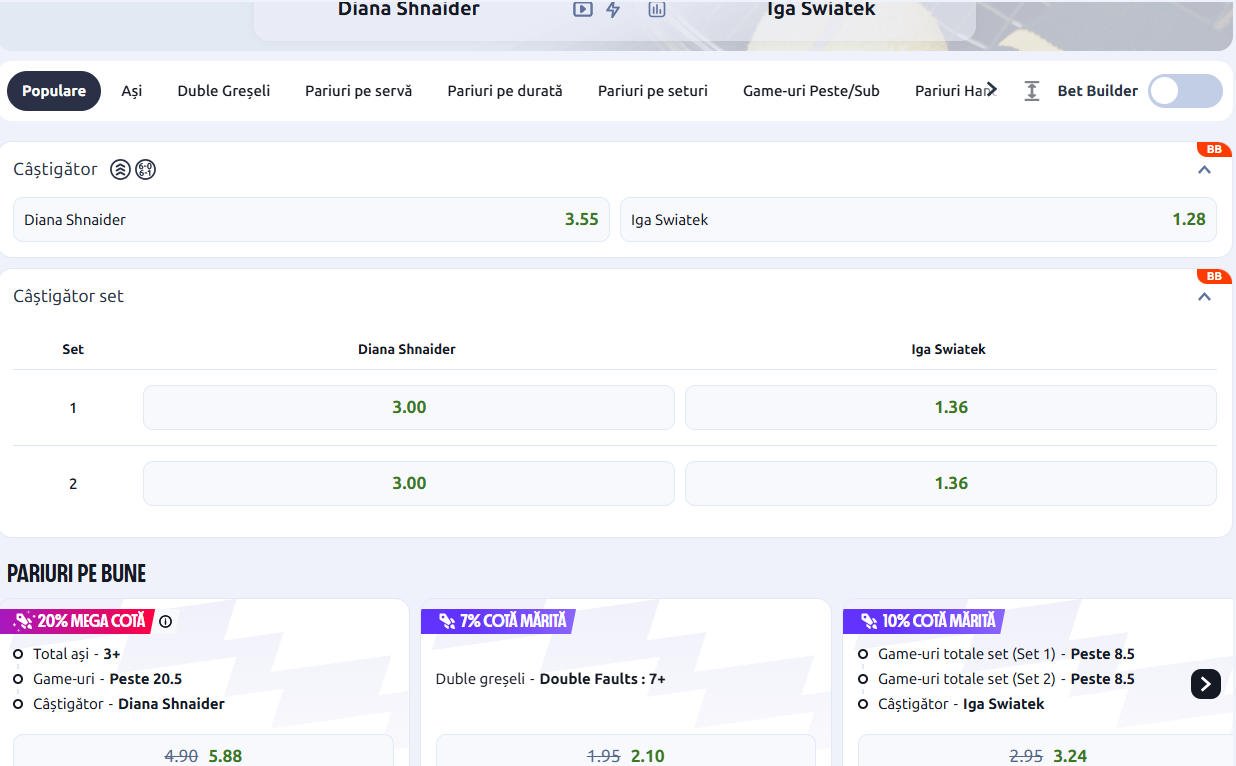Click the 20% MEGA COTĂ badge
The height and width of the screenshot is (766, 1236).
point(77,621)
